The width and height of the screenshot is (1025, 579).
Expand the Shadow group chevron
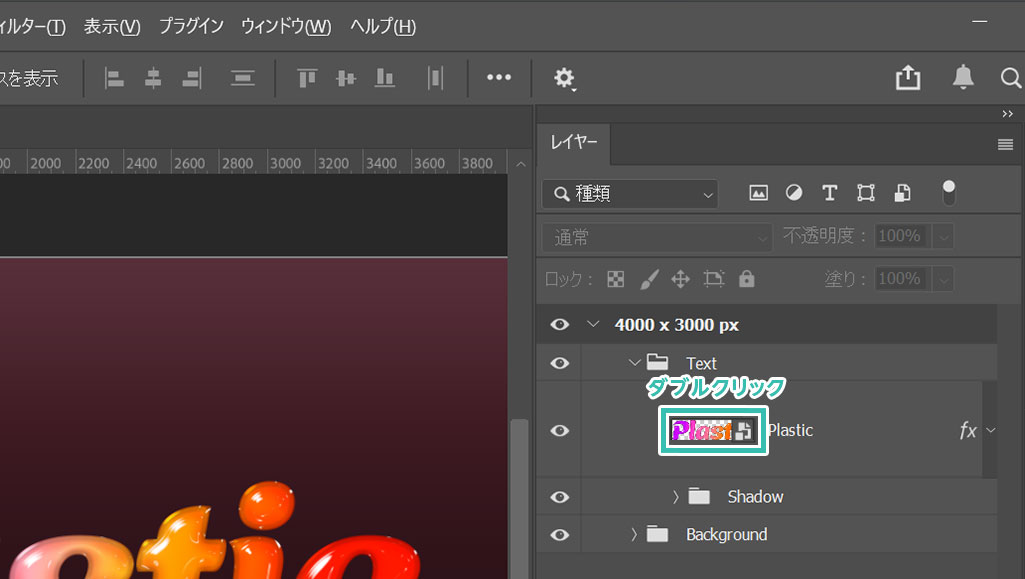pos(675,496)
